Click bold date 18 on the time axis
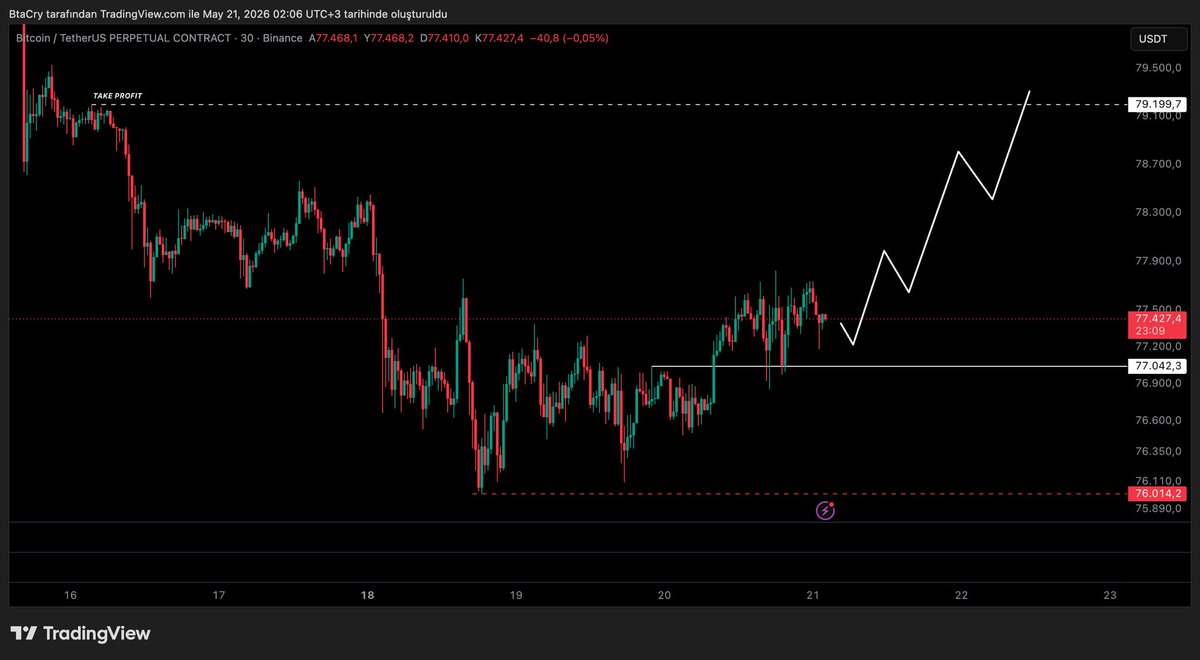Image resolution: width=1200 pixels, height=660 pixels. [368, 595]
